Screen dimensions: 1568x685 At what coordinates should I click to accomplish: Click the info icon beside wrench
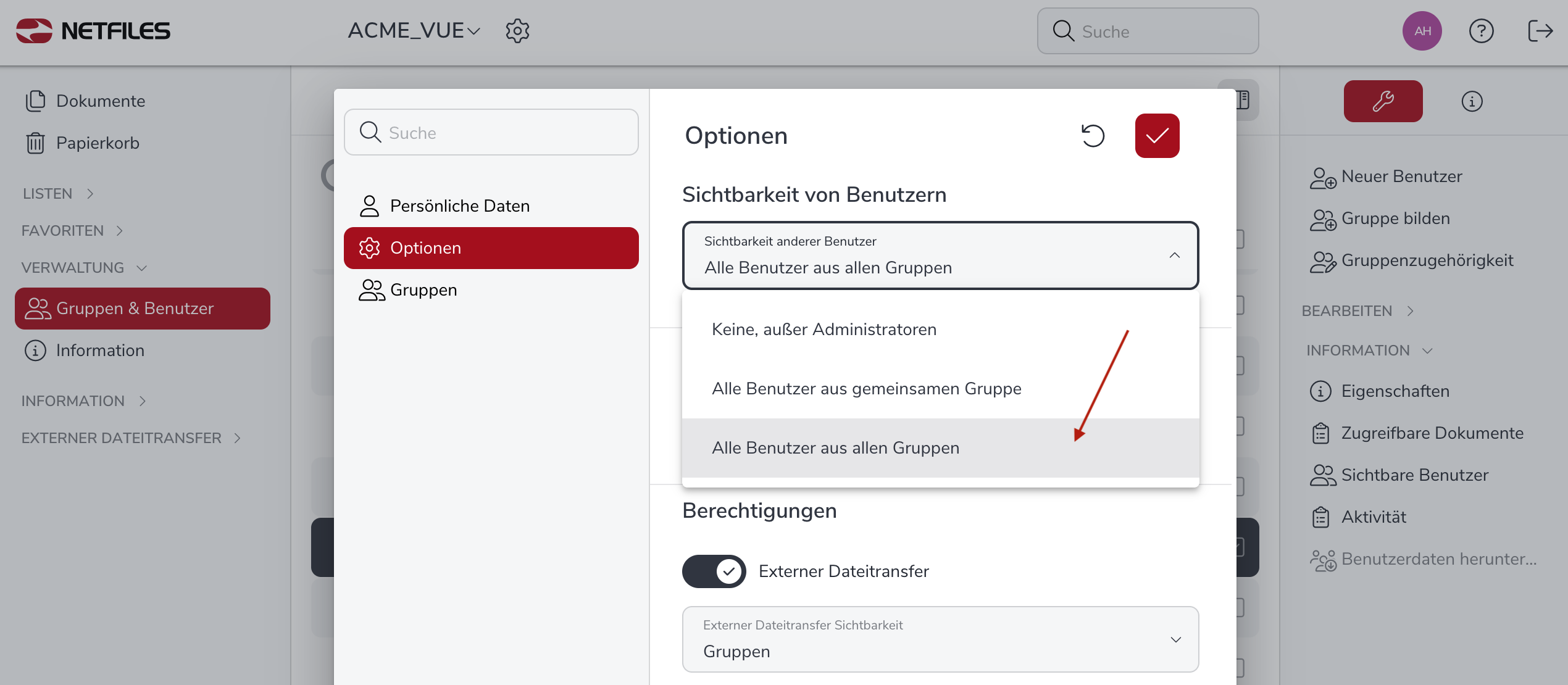[1472, 101]
